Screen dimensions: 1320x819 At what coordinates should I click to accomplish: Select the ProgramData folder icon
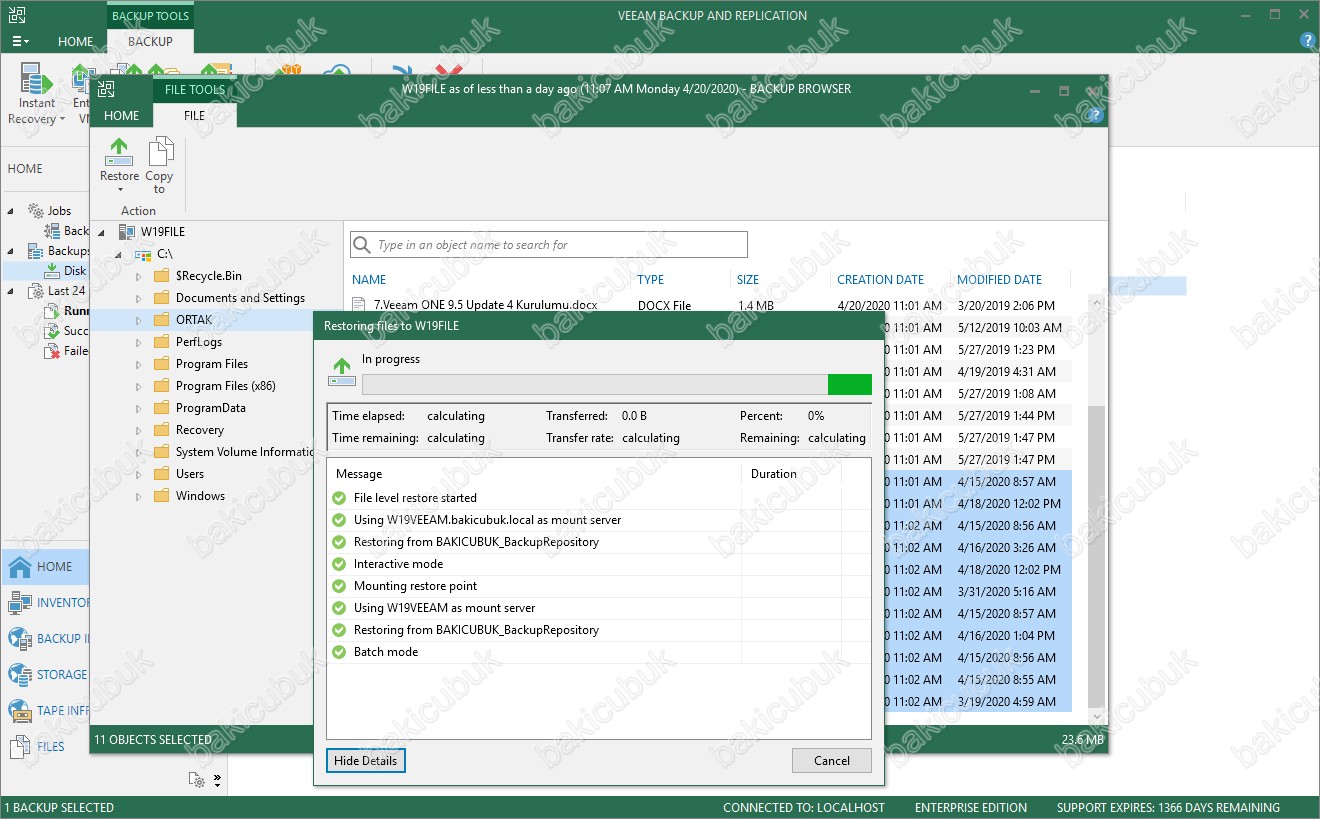tap(161, 408)
